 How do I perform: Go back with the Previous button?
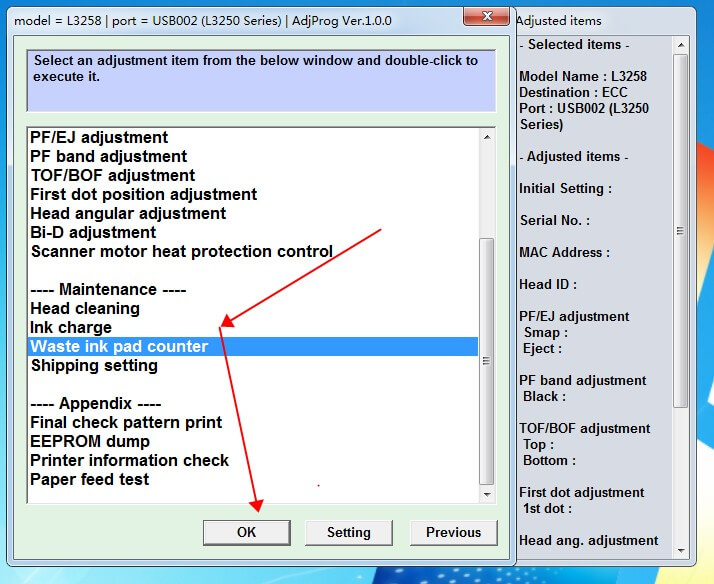(453, 532)
